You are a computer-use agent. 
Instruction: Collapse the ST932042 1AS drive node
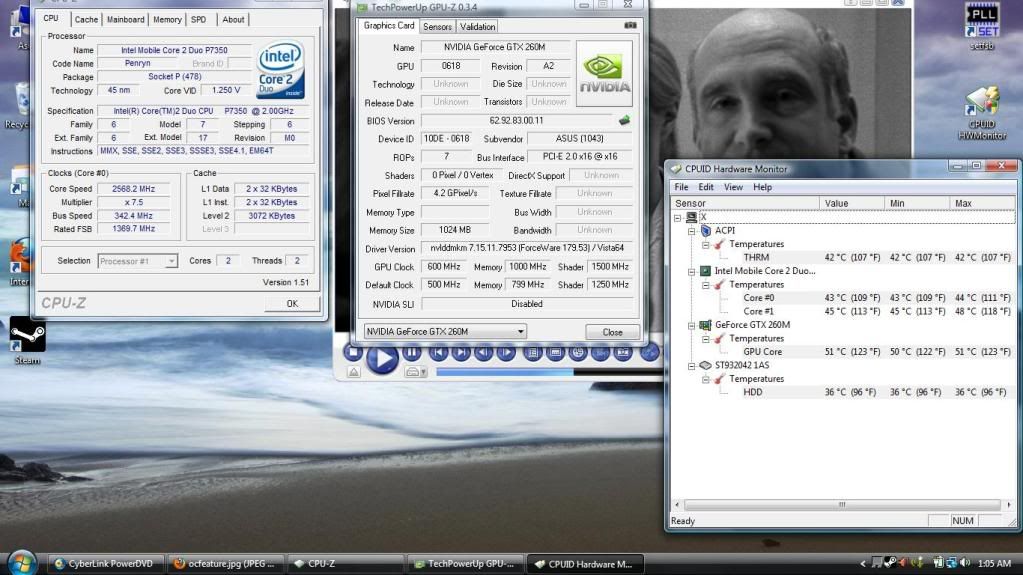click(x=692, y=365)
